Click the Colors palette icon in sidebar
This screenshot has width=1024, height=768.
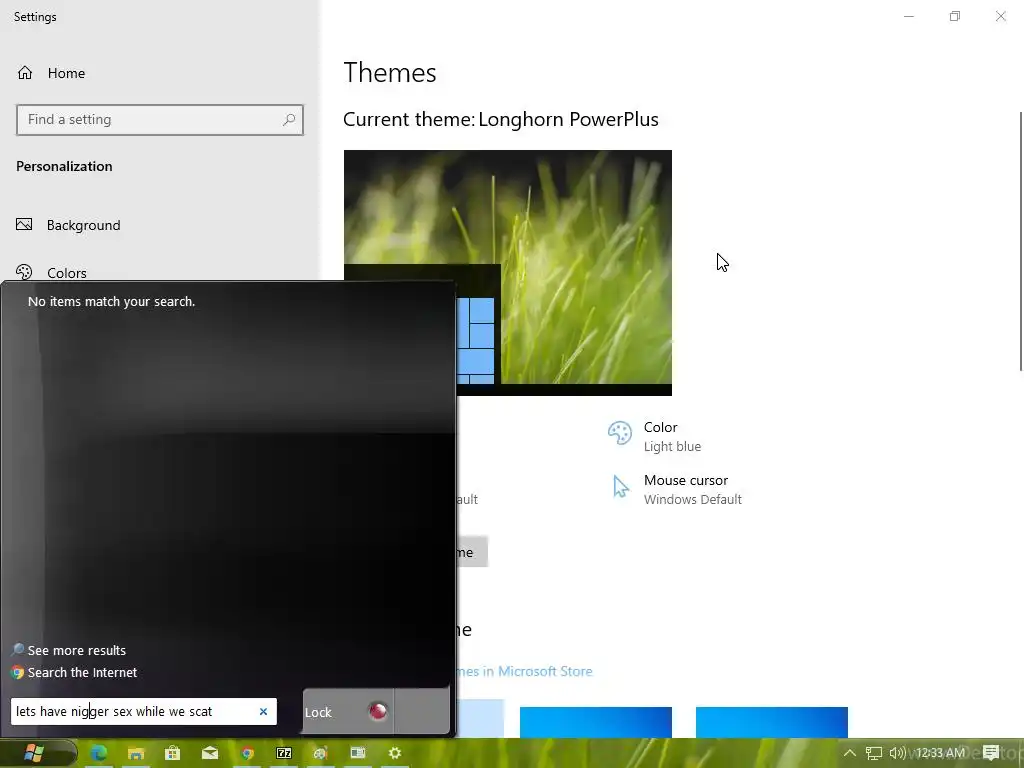[24, 272]
